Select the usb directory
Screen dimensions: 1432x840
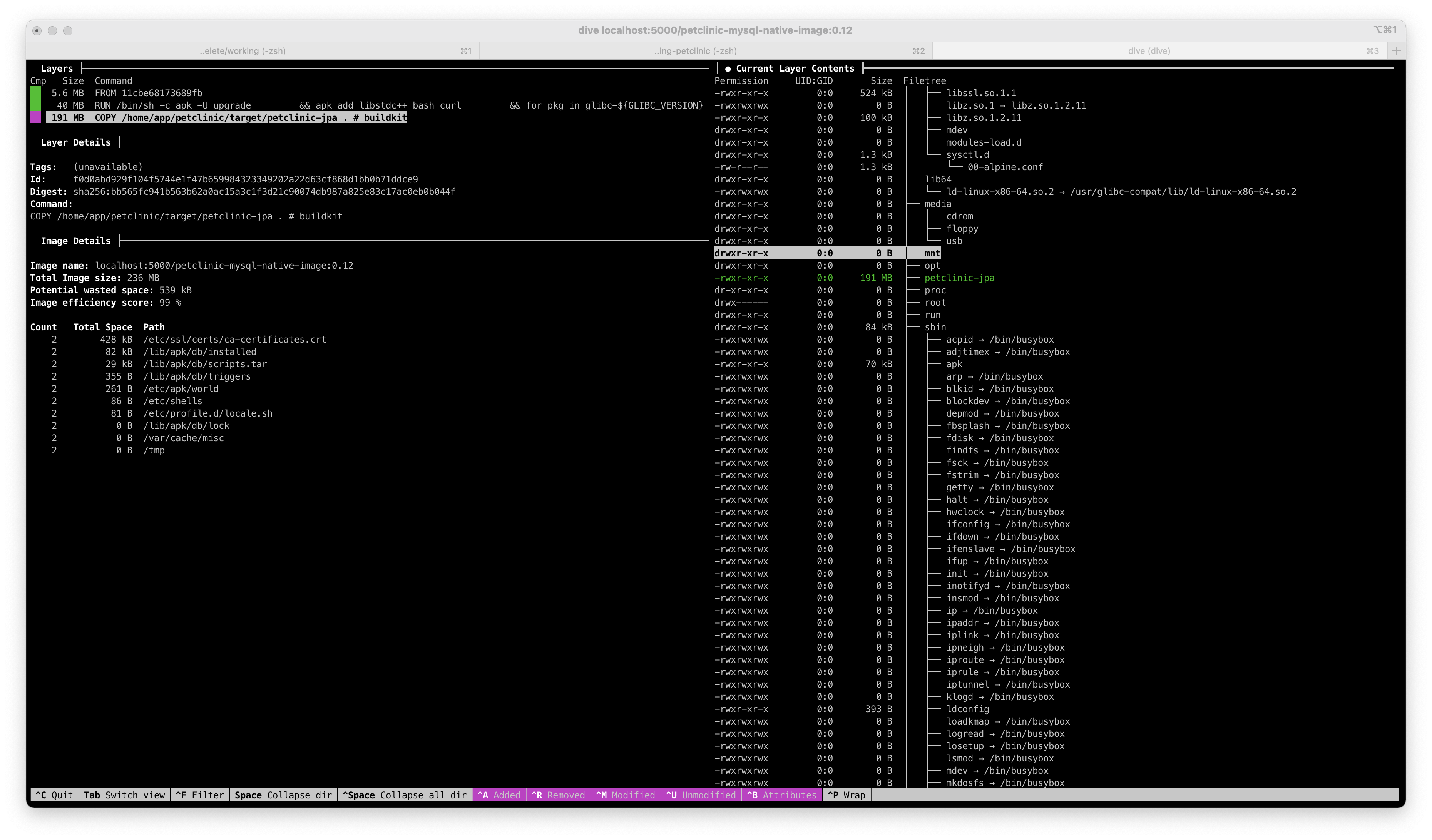954,241
